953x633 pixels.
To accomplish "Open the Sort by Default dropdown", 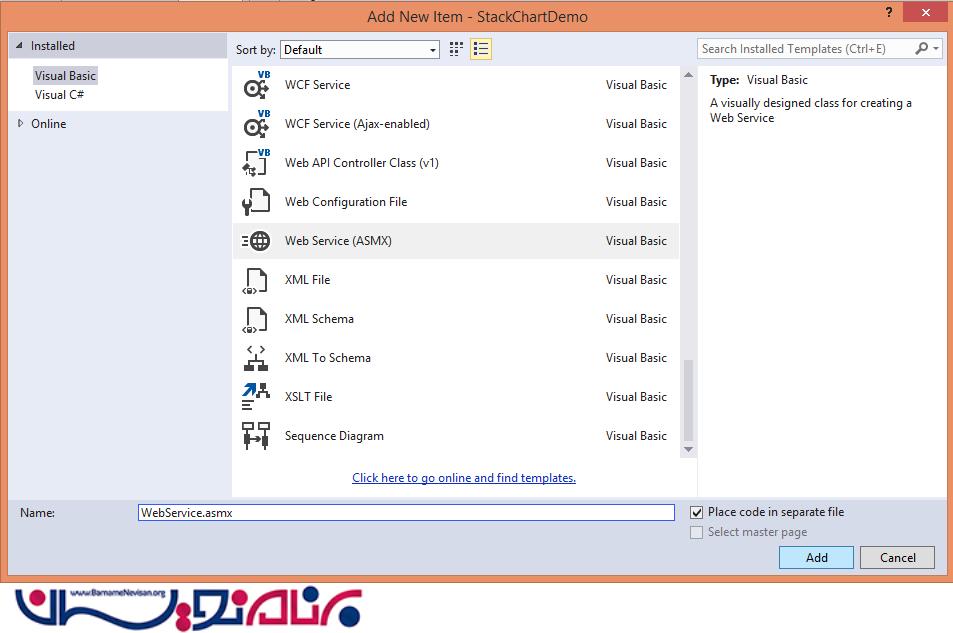I will point(360,50).
